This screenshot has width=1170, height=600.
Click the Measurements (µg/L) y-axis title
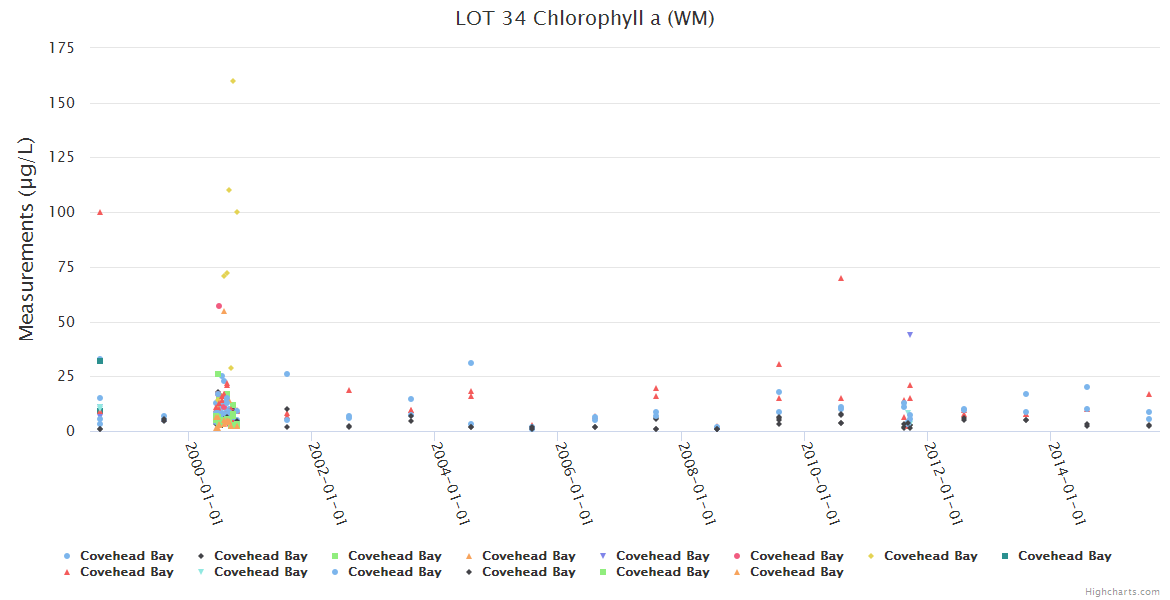(27, 239)
